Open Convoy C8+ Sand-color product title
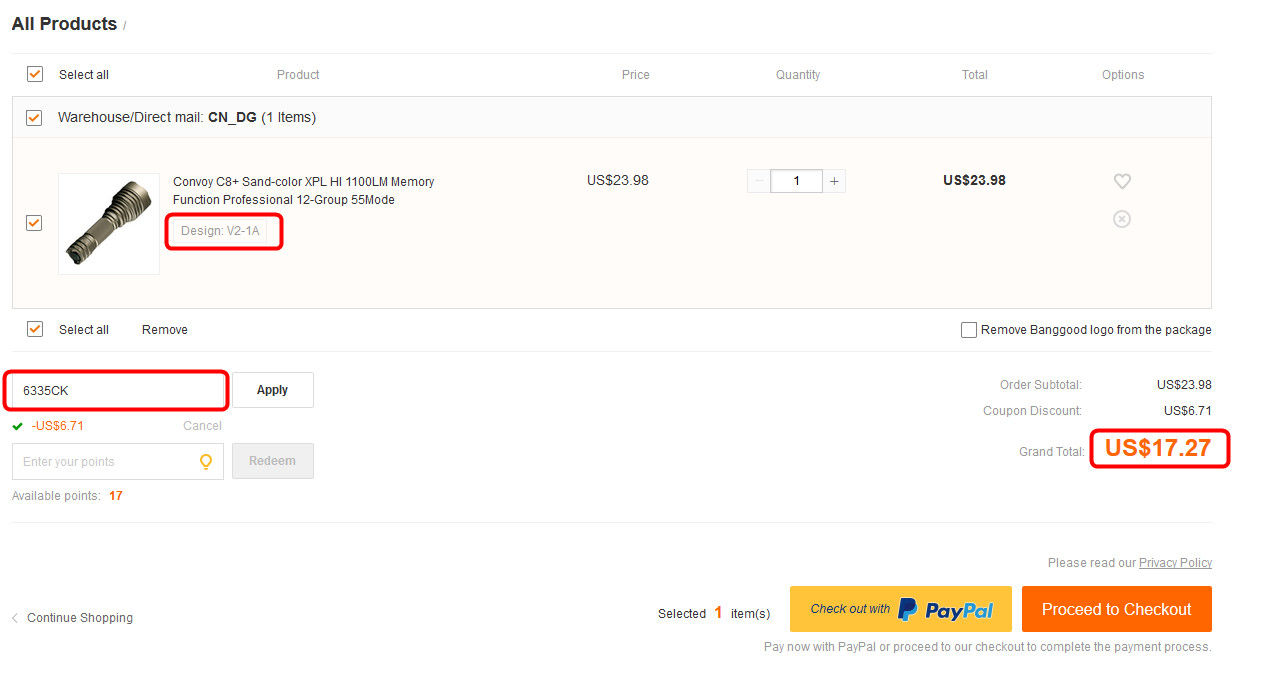Screen dimensions: 1263x680 [304, 191]
